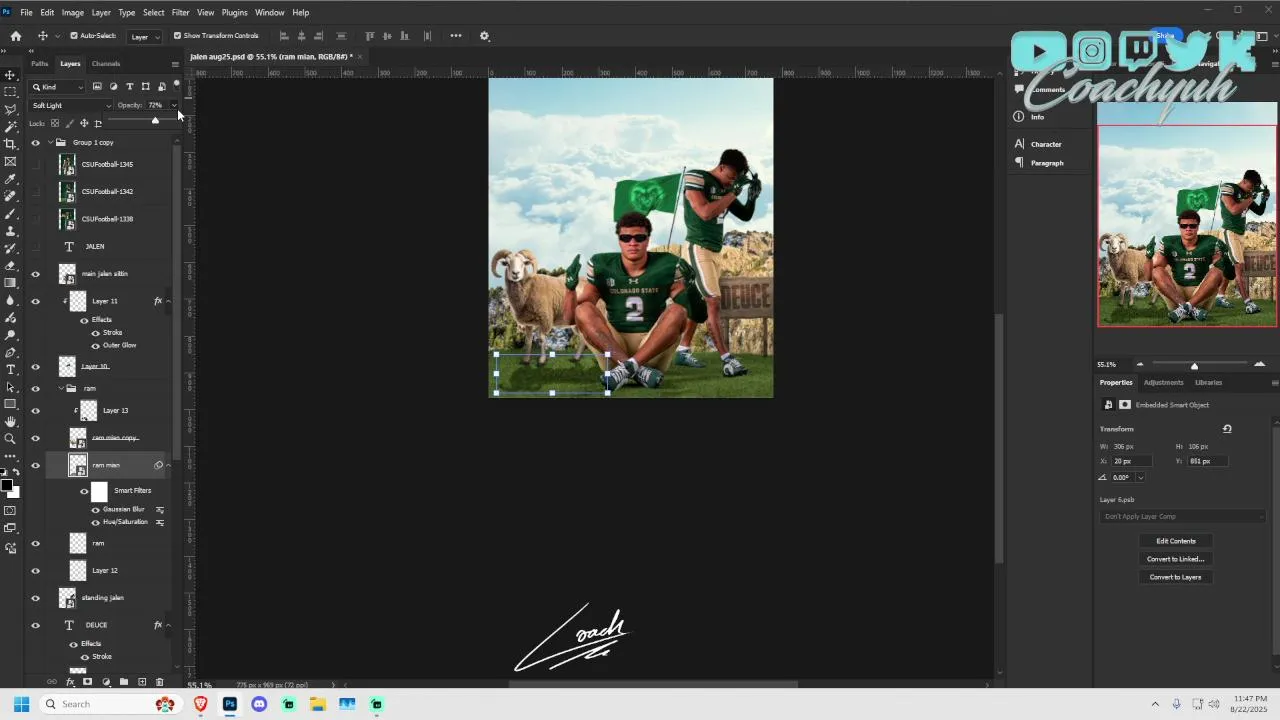Select the Magic Wand tool
1280x720 pixels.
[x=10, y=127]
